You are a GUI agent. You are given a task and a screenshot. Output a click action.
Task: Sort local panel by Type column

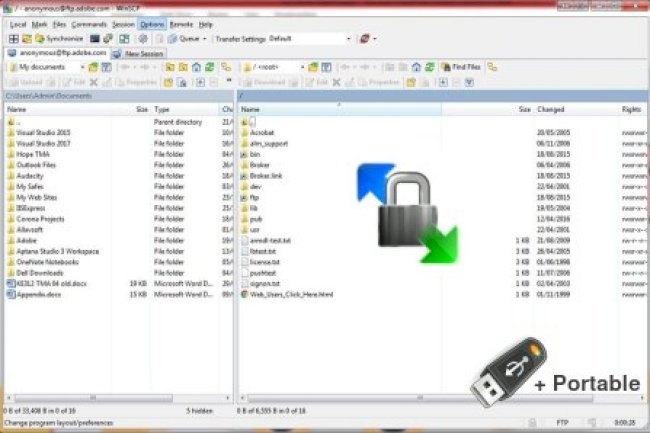[x=185, y=109]
